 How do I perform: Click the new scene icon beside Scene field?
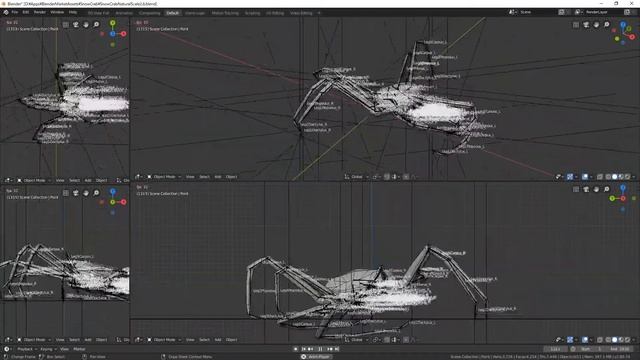tap(562, 12)
